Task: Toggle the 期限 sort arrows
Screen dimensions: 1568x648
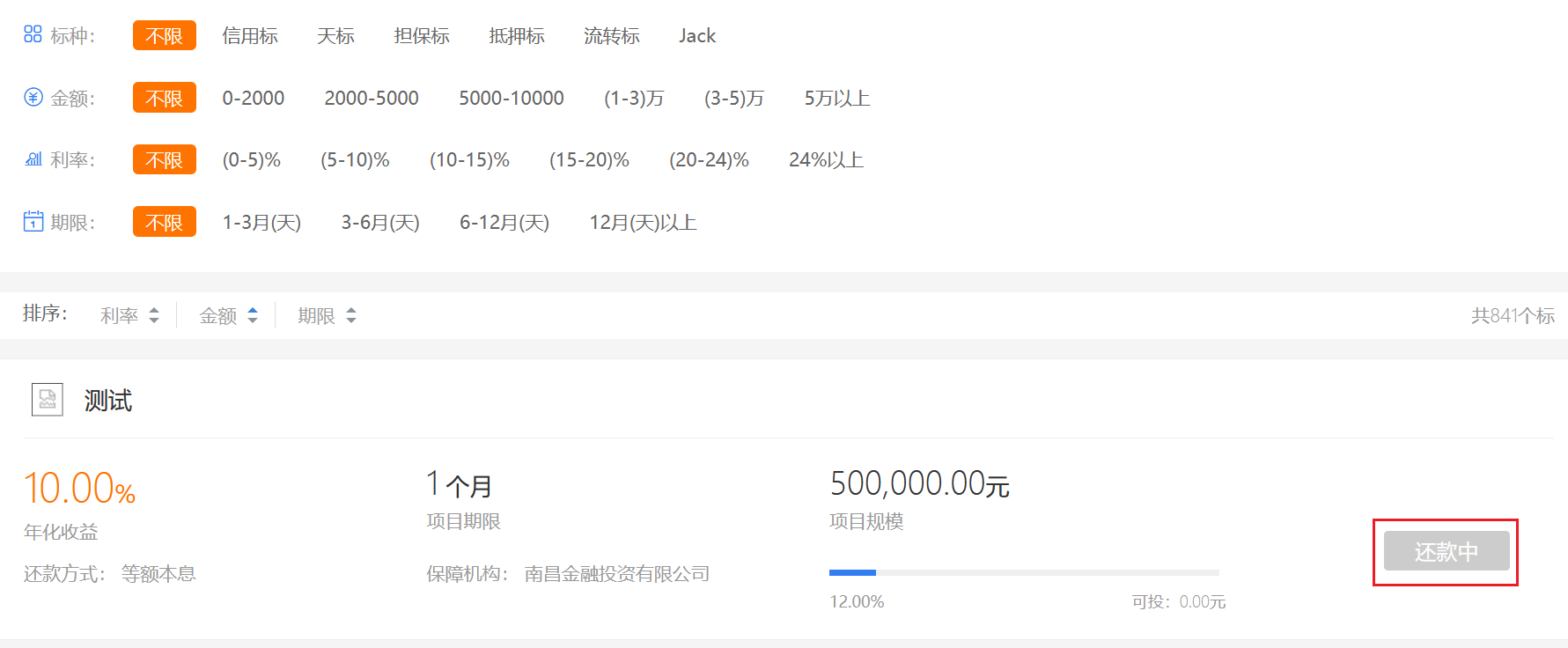Action: pos(351,315)
